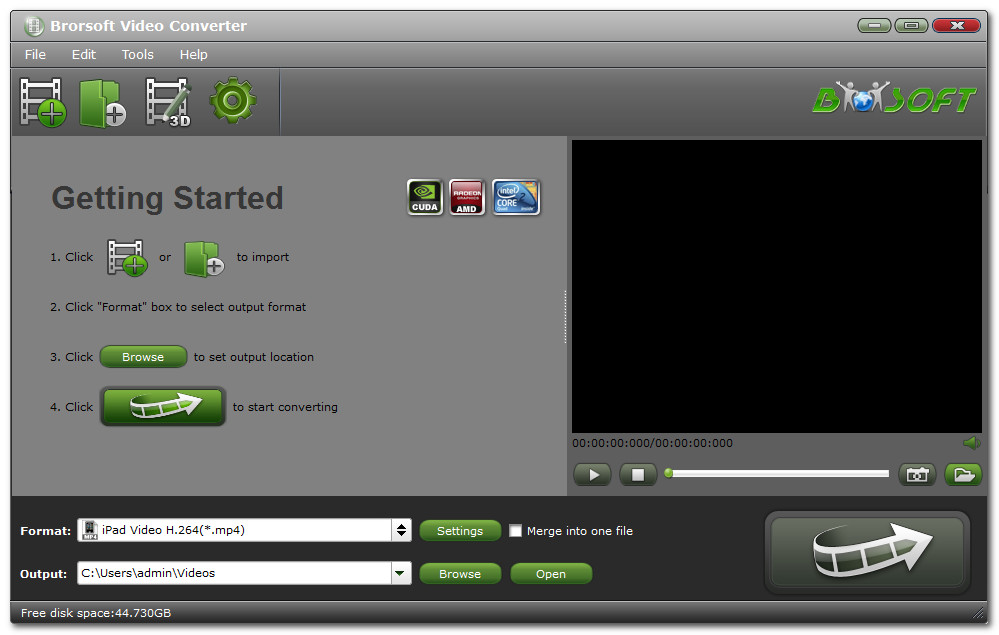Open the Help menu
The height and width of the screenshot is (635, 999).
point(193,55)
